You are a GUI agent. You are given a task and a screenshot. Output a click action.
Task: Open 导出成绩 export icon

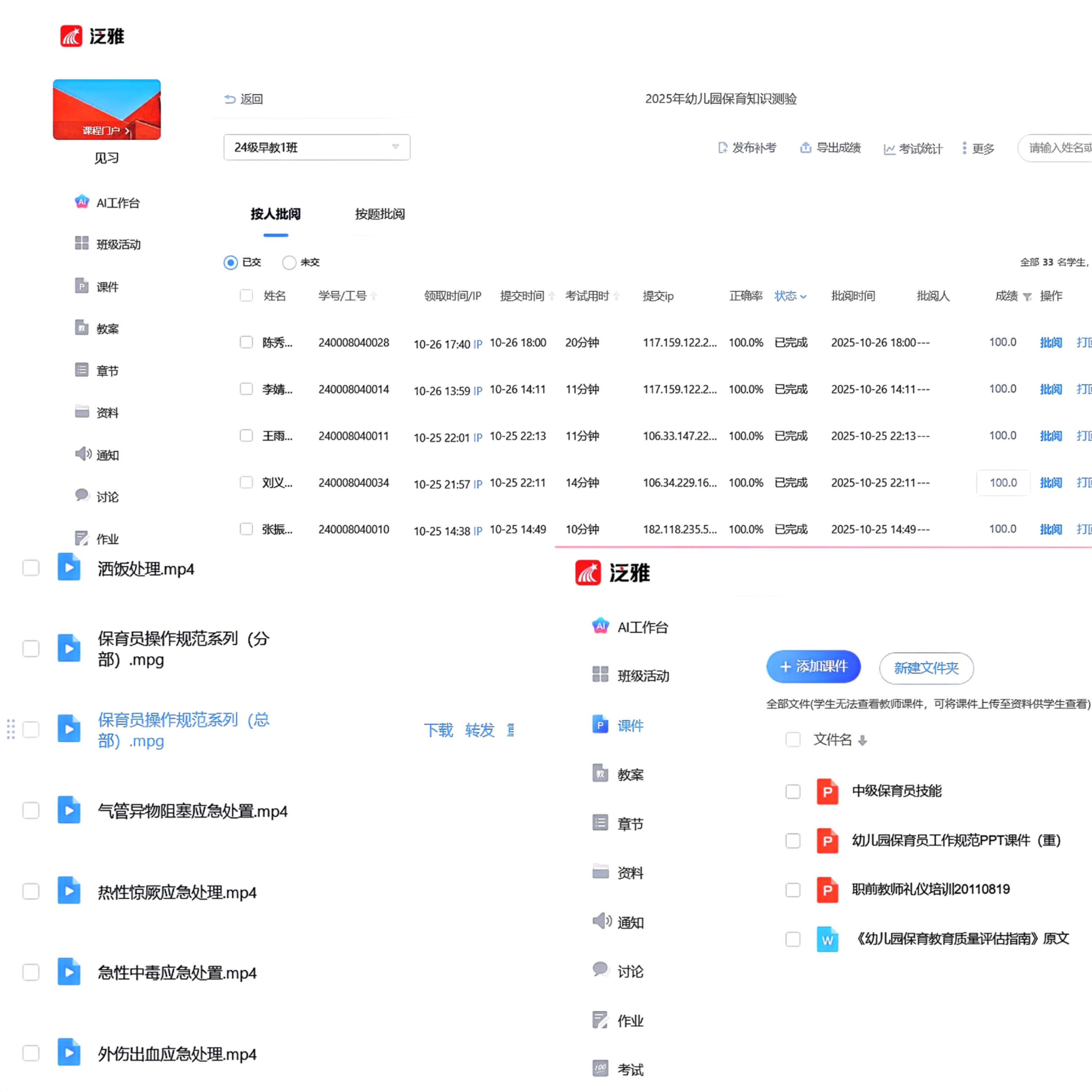(805, 147)
